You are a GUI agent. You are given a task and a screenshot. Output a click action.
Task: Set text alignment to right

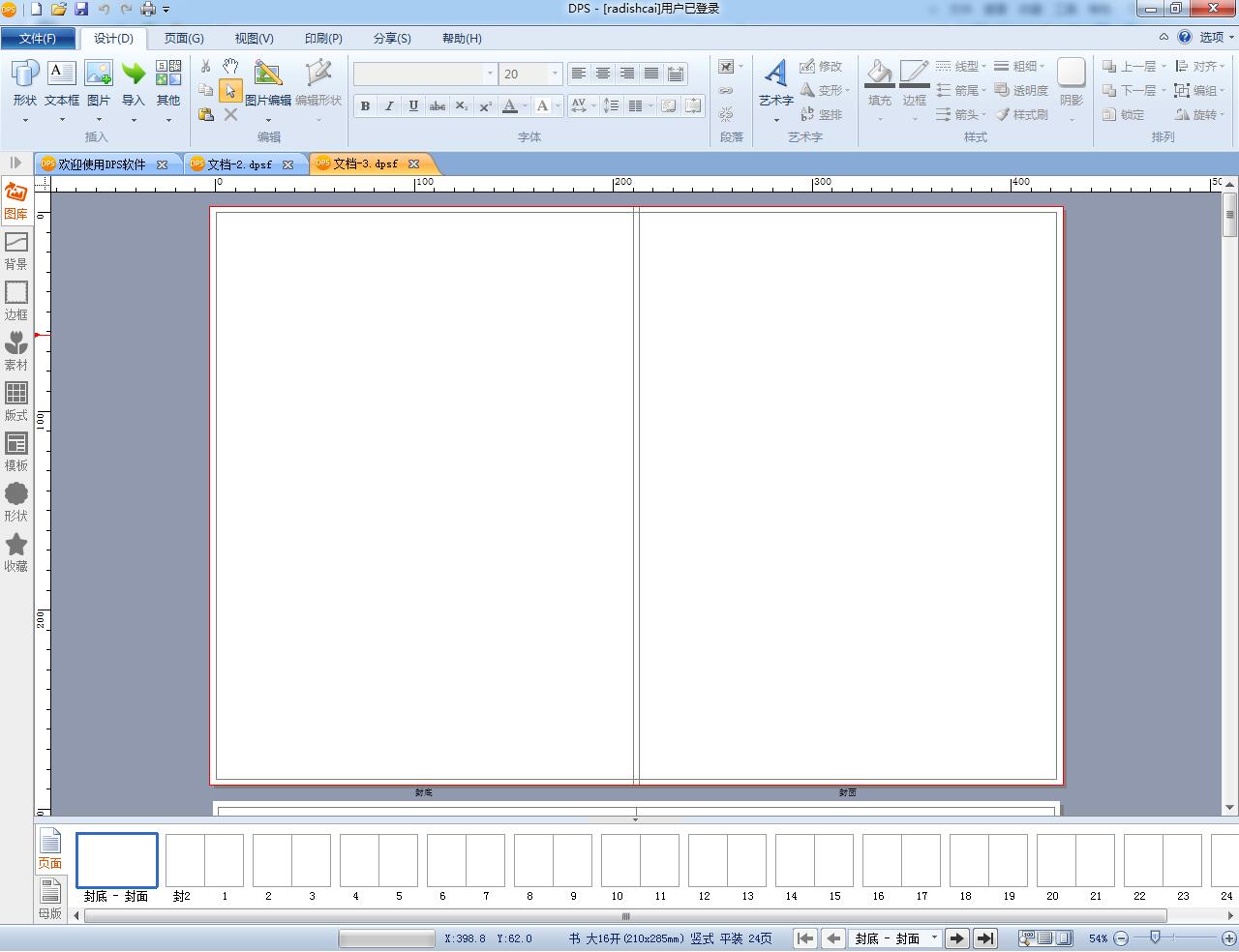point(626,74)
